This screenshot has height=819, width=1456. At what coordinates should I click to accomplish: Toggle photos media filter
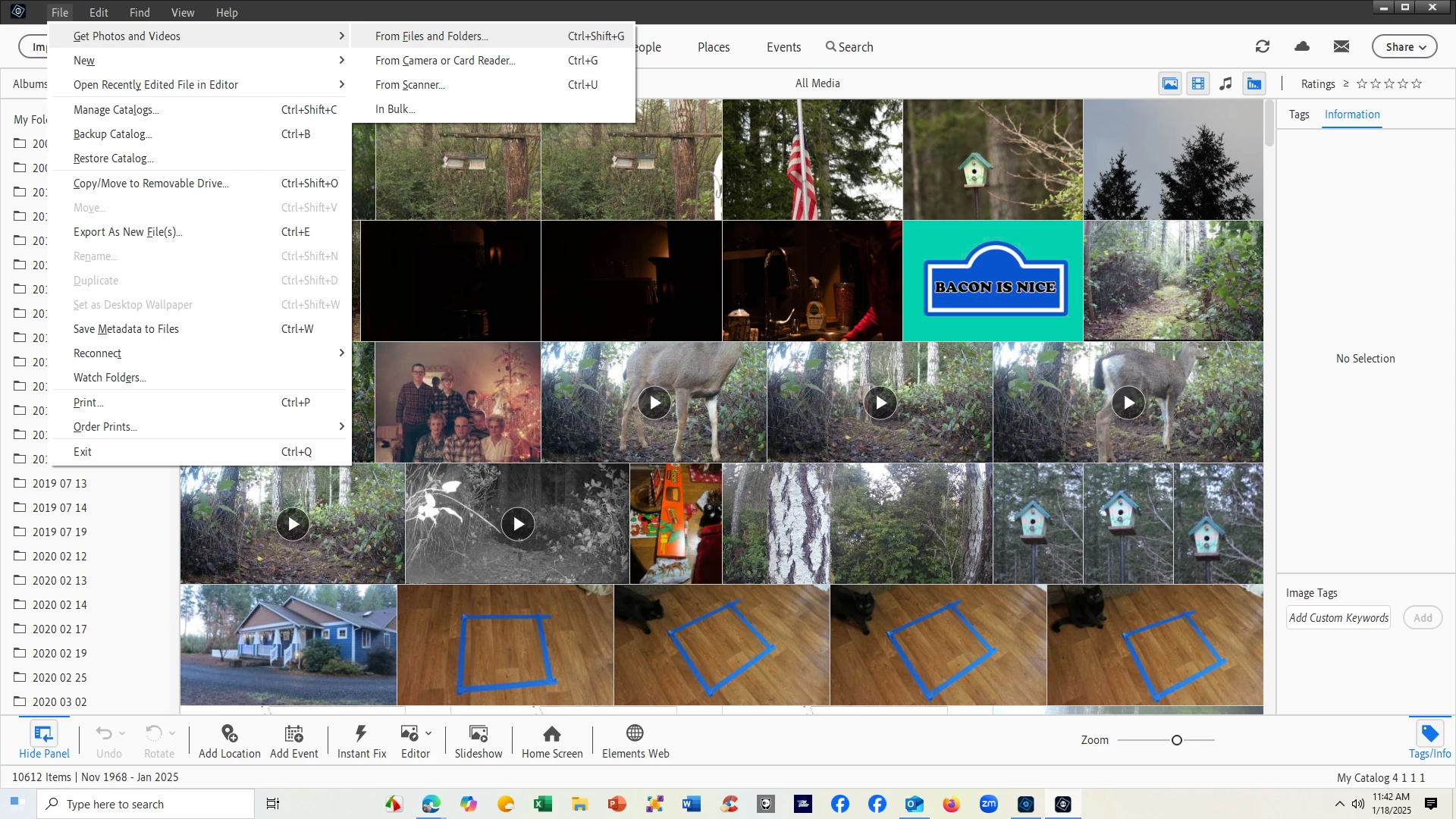[x=1170, y=84]
